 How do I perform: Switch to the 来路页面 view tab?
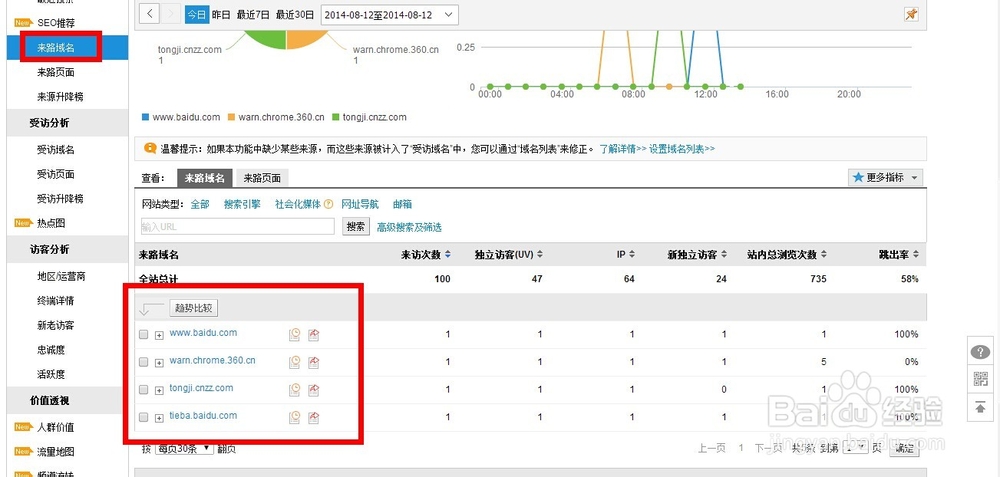pyautogui.click(x=262, y=179)
